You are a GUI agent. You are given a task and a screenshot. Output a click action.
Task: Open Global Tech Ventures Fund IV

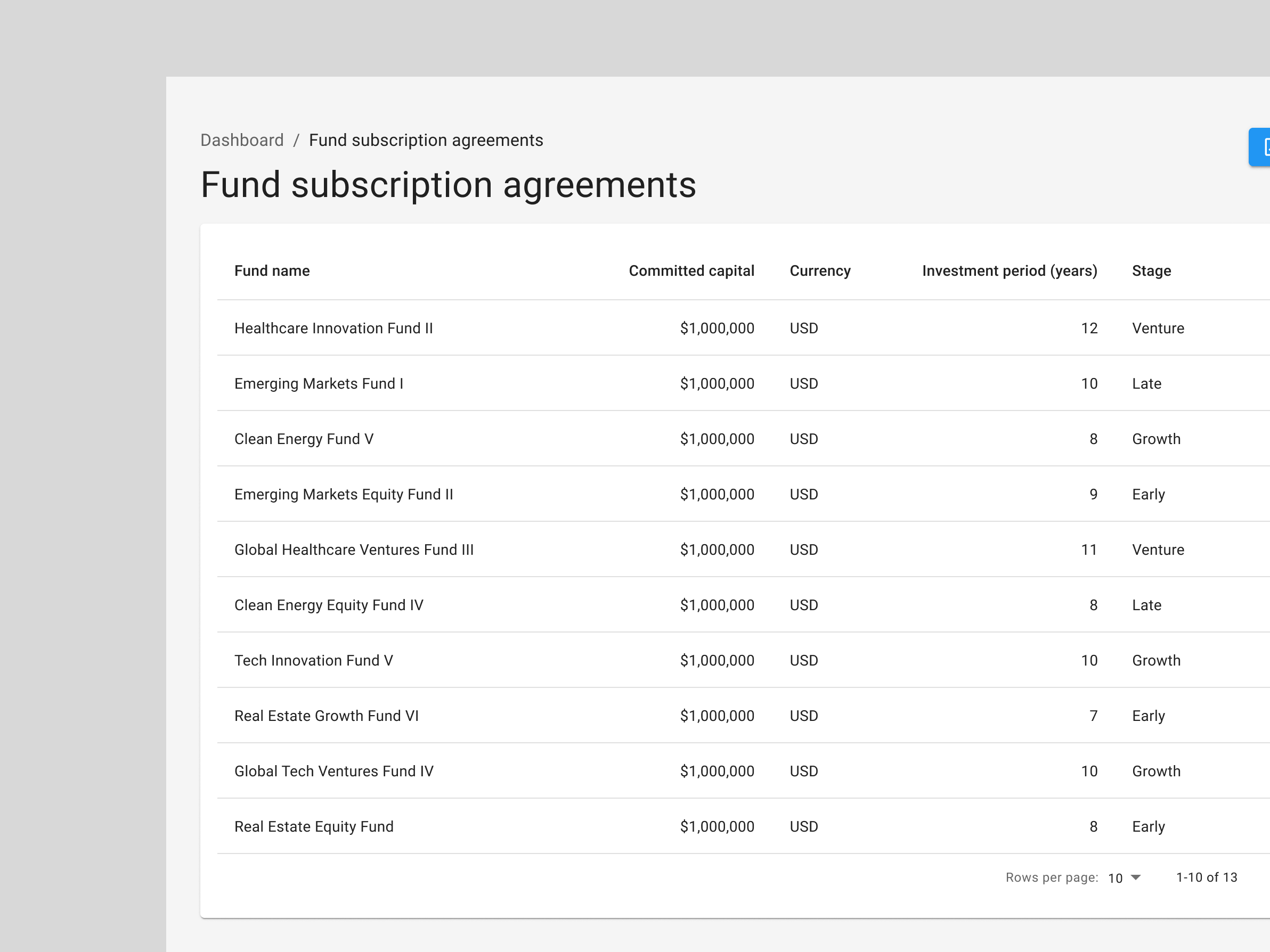pyautogui.click(x=333, y=772)
